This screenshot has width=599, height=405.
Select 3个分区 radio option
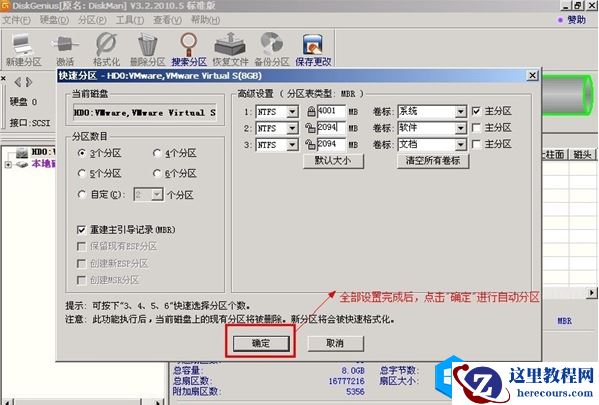pos(81,153)
